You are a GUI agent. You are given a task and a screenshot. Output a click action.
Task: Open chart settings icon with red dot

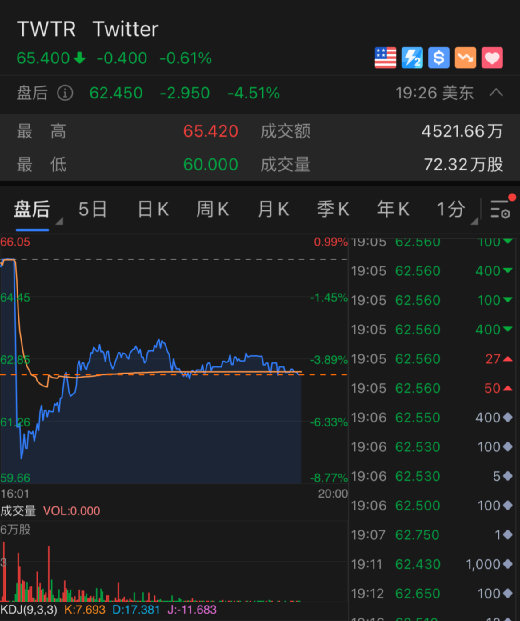[501, 208]
